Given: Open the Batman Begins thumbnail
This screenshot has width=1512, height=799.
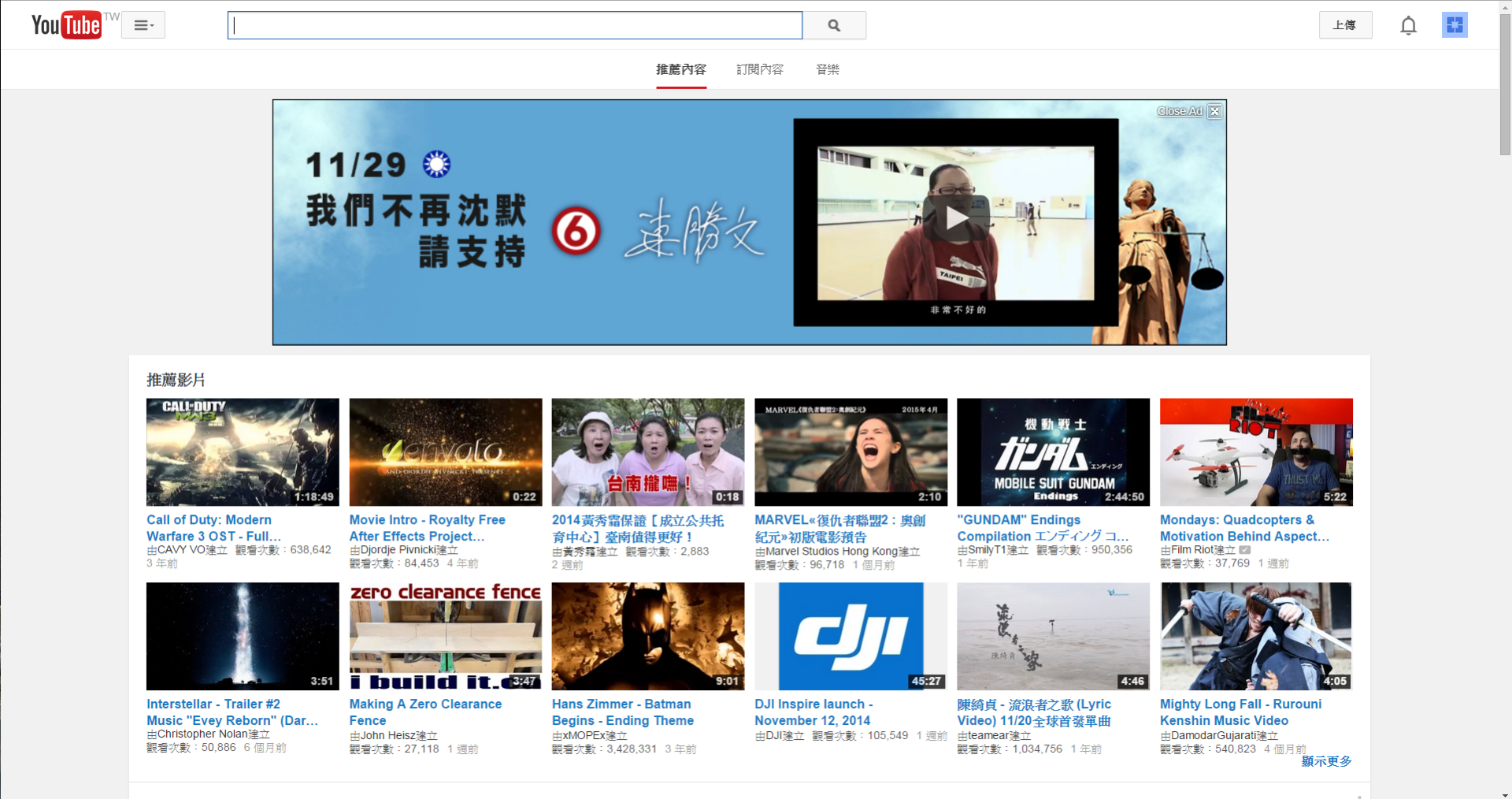Looking at the screenshot, I should (648, 636).
